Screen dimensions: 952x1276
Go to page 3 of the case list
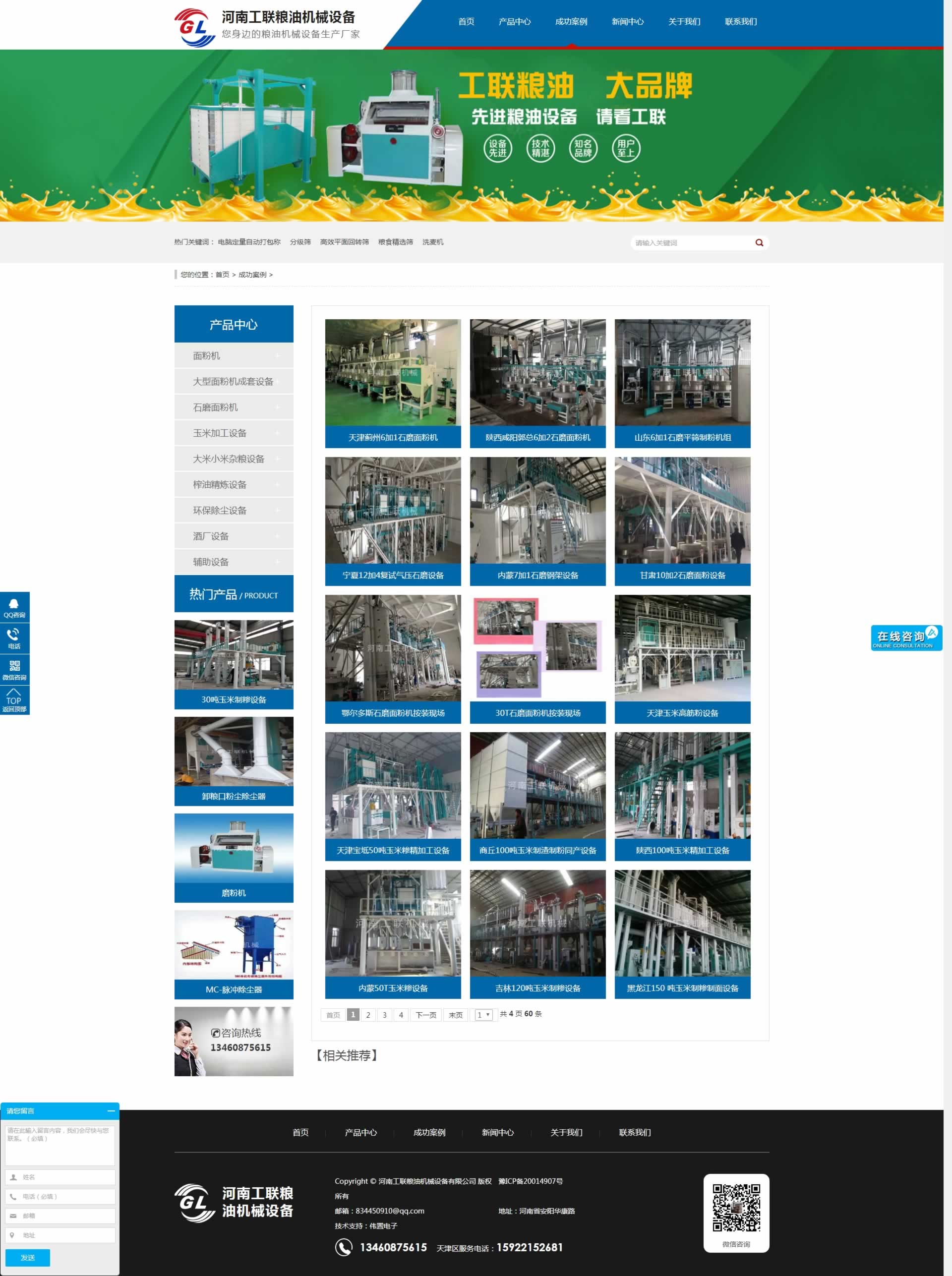tap(384, 1014)
